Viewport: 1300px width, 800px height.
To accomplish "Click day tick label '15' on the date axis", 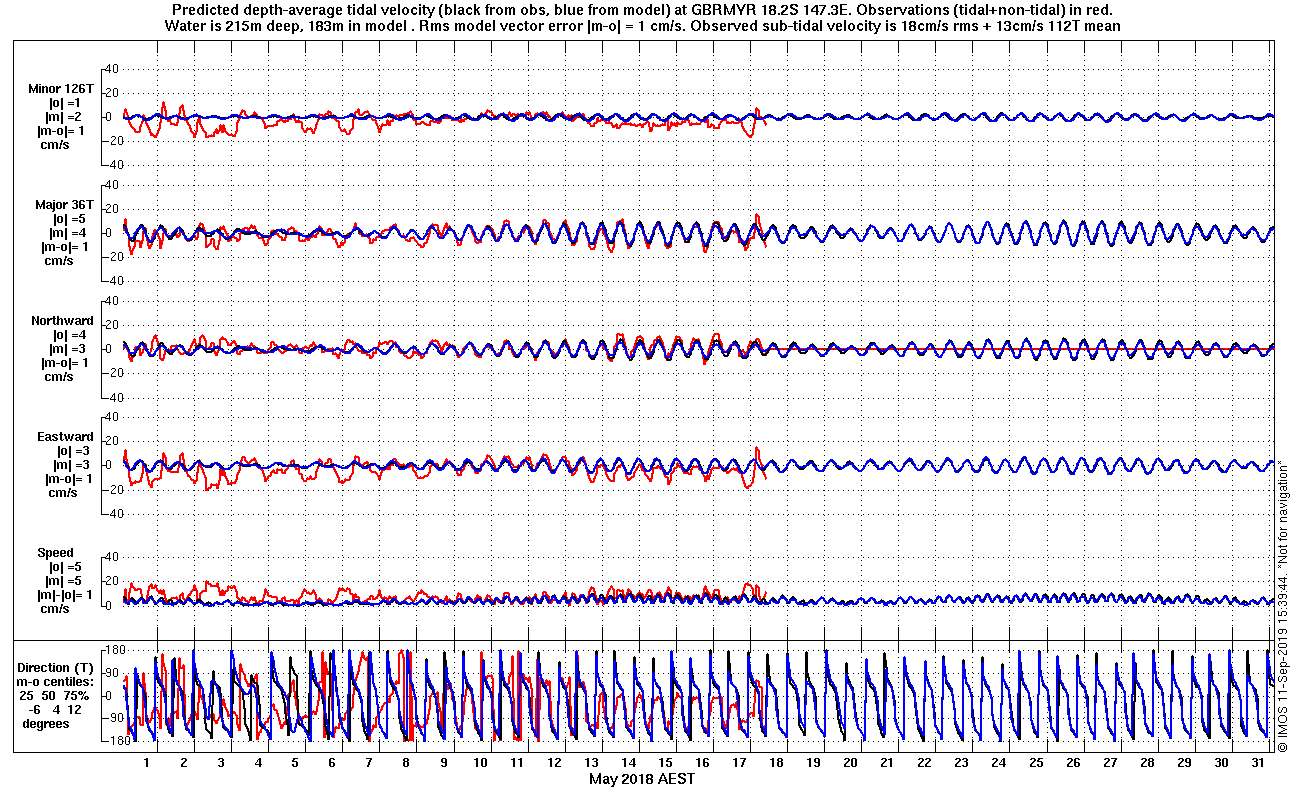I will (665, 763).
